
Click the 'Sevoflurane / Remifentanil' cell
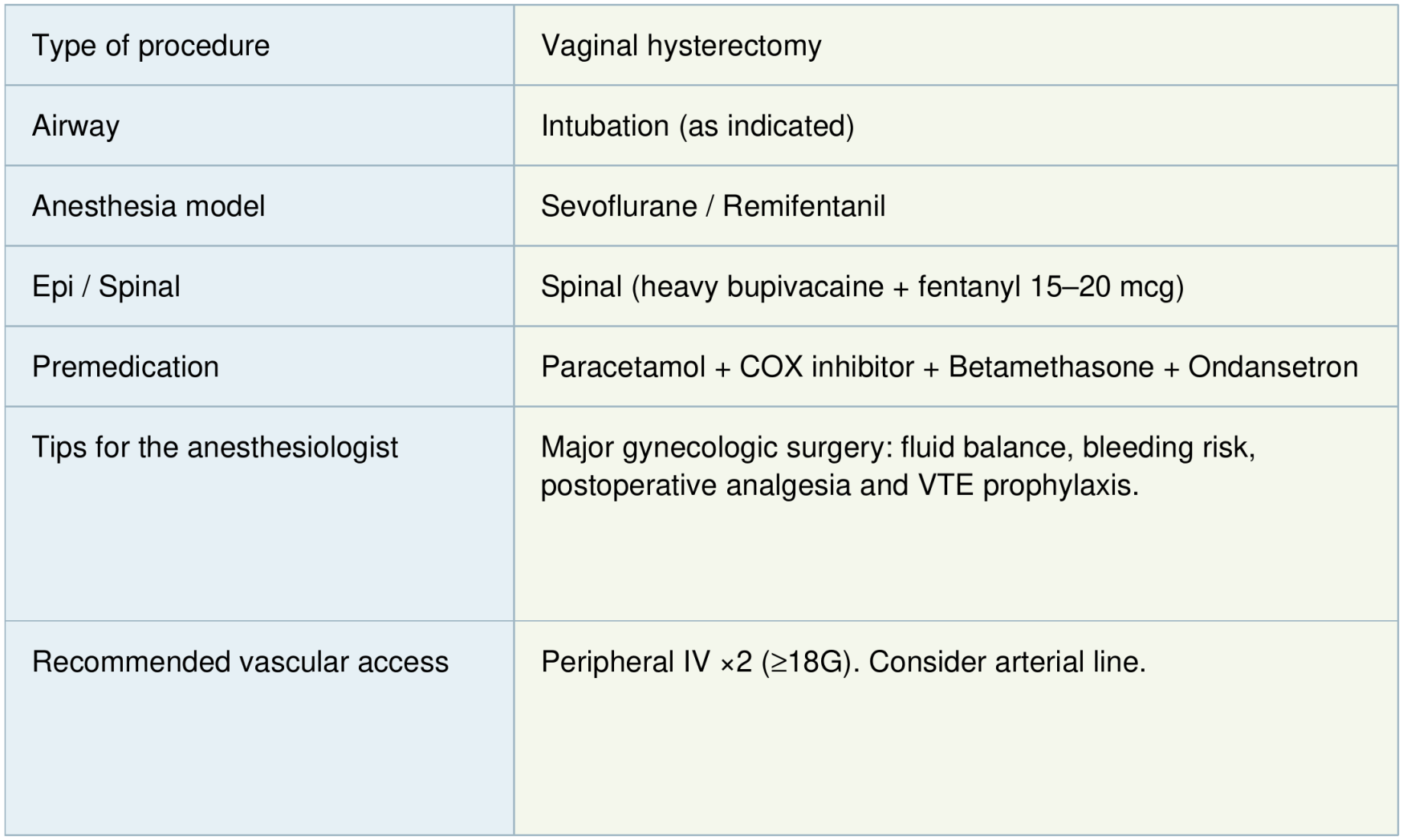[956, 205]
